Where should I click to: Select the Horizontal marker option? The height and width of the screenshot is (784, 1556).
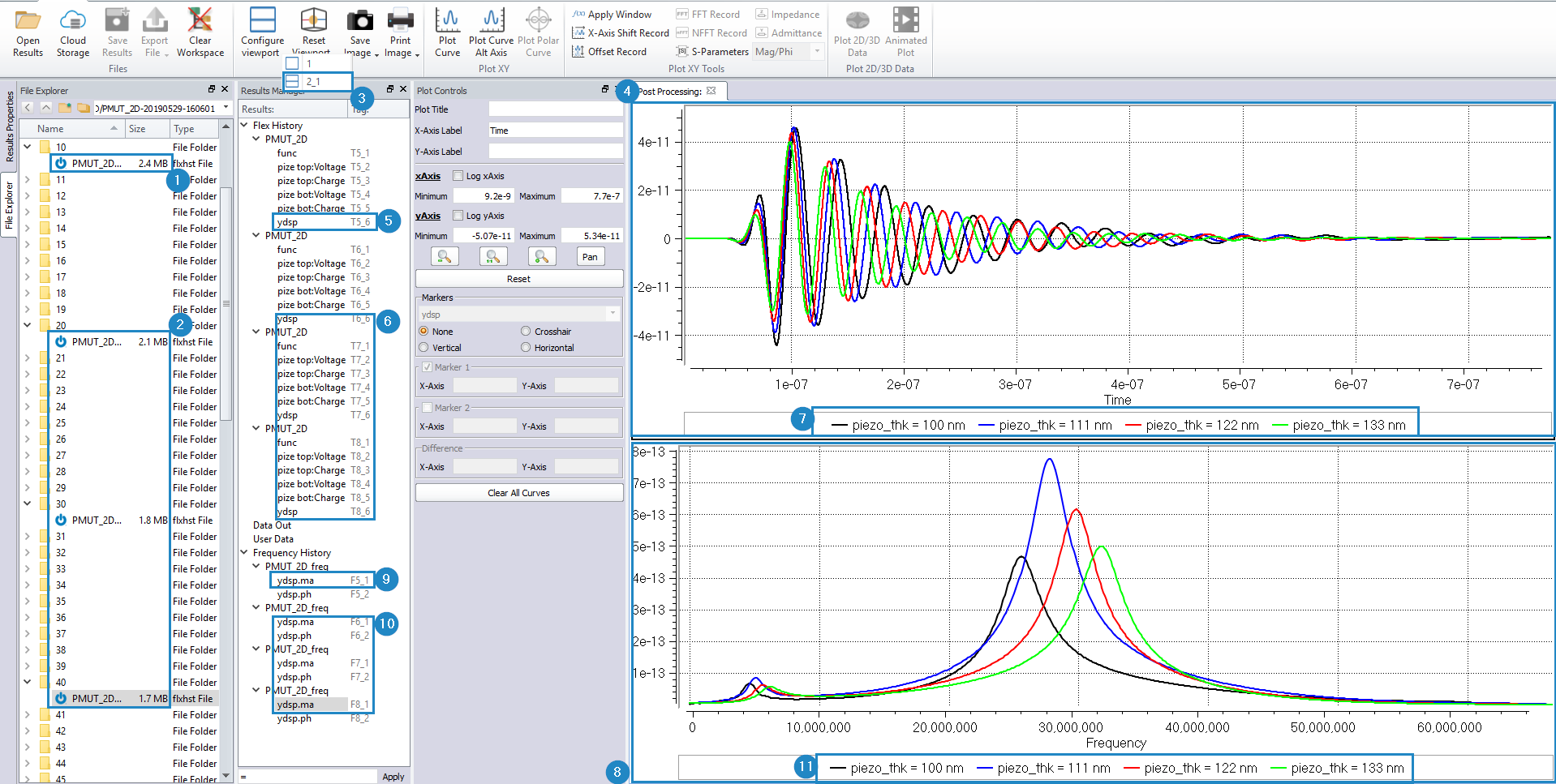[526, 348]
